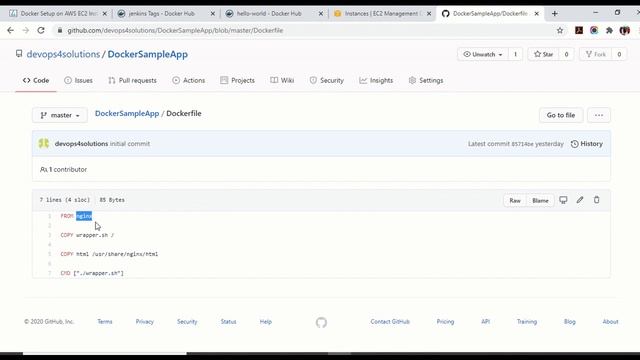The height and width of the screenshot is (360, 640).
Task: Open the browser profile avatar
Action: point(624,30)
